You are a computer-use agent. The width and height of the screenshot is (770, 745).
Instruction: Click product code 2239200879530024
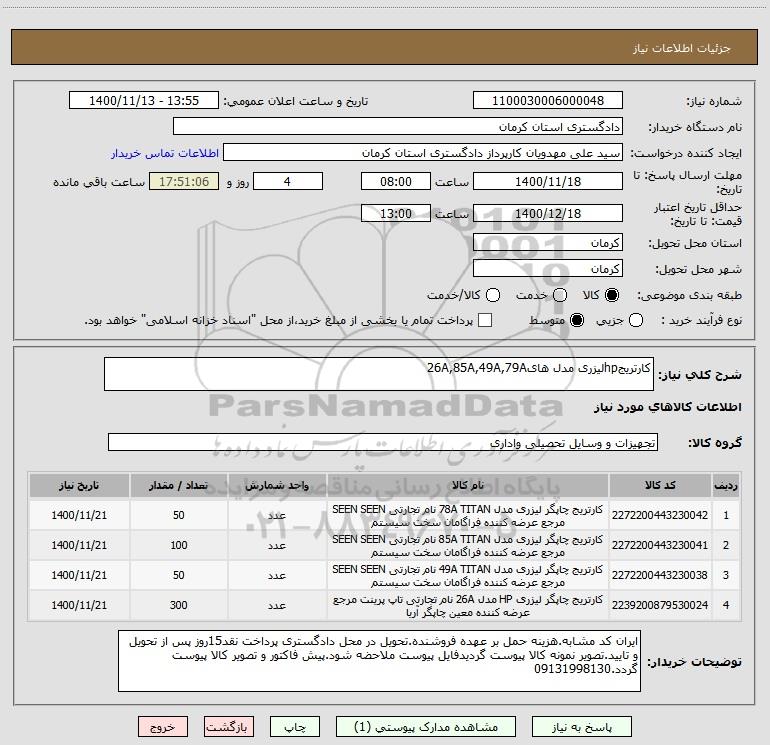click(660, 605)
